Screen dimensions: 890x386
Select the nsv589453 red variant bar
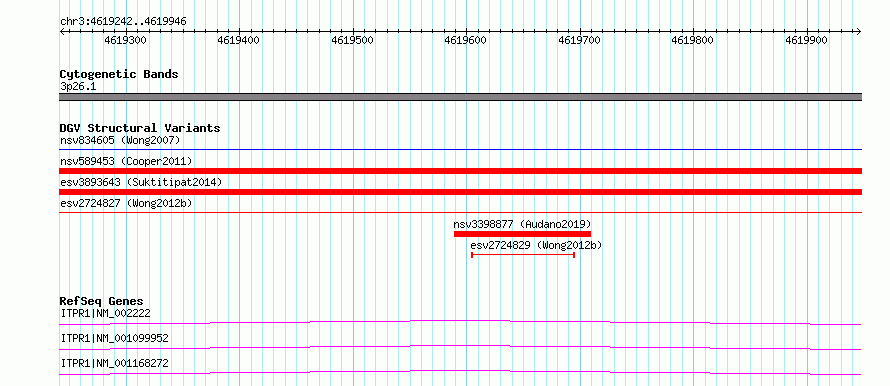pyautogui.click(x=460, y=171)
